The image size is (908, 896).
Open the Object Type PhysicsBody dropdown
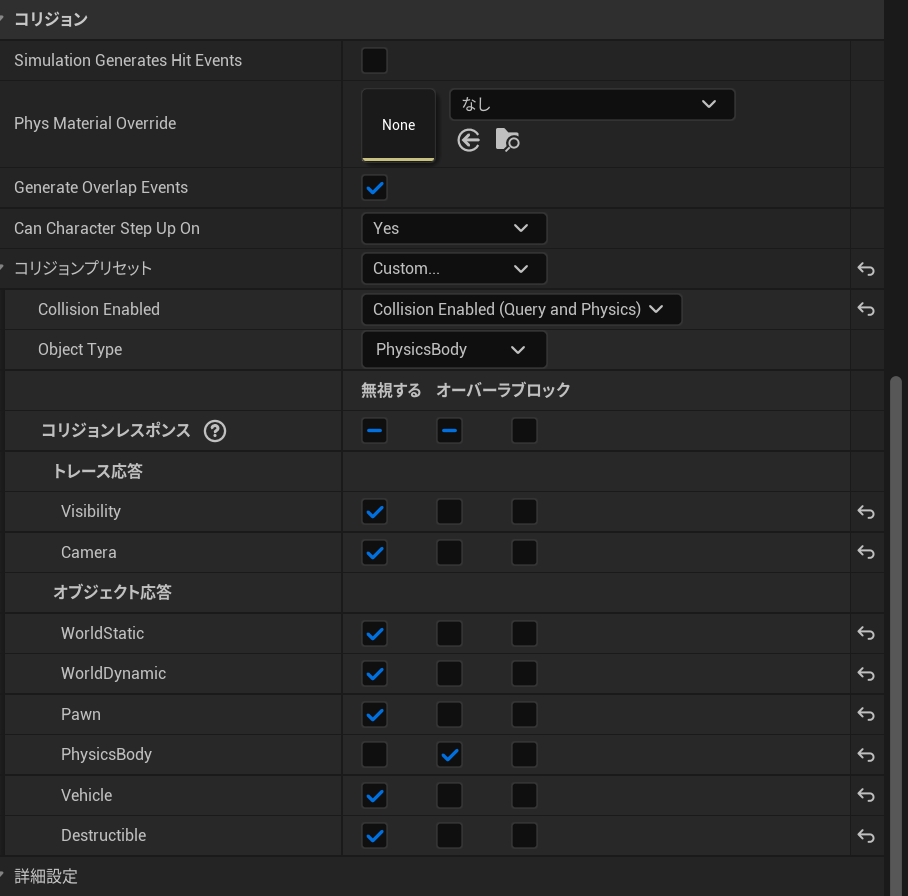coord(453,349)
